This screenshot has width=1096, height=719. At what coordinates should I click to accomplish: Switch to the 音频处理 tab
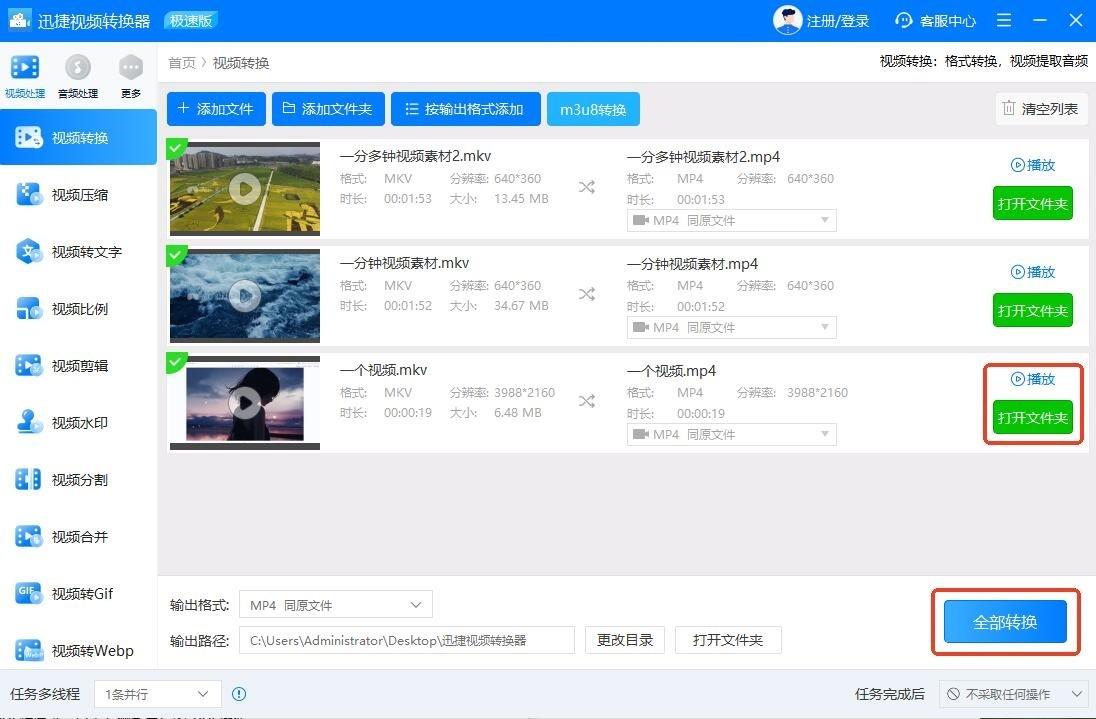click(77, 76)
